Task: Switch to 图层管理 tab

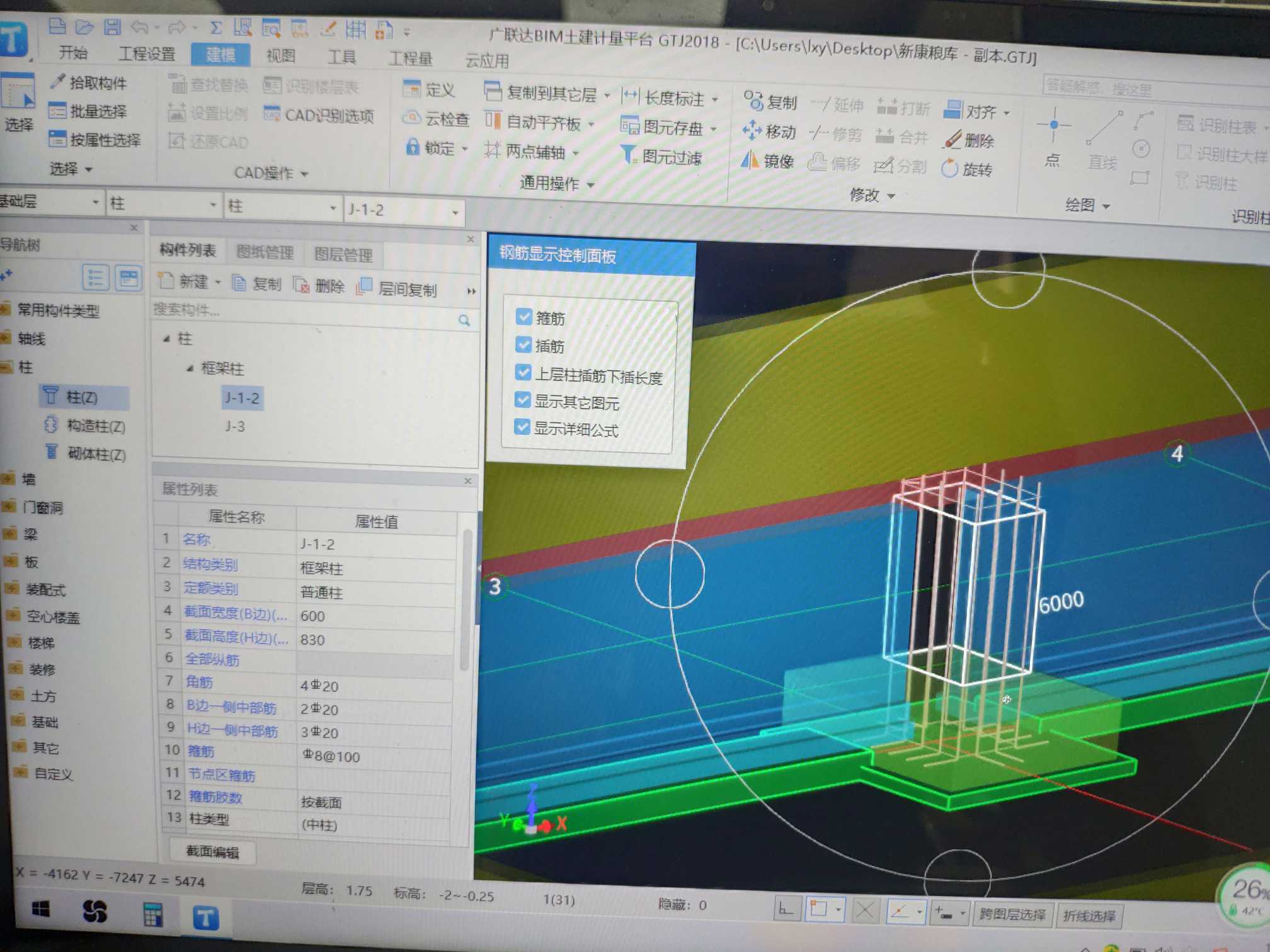Action: [343, 254]
